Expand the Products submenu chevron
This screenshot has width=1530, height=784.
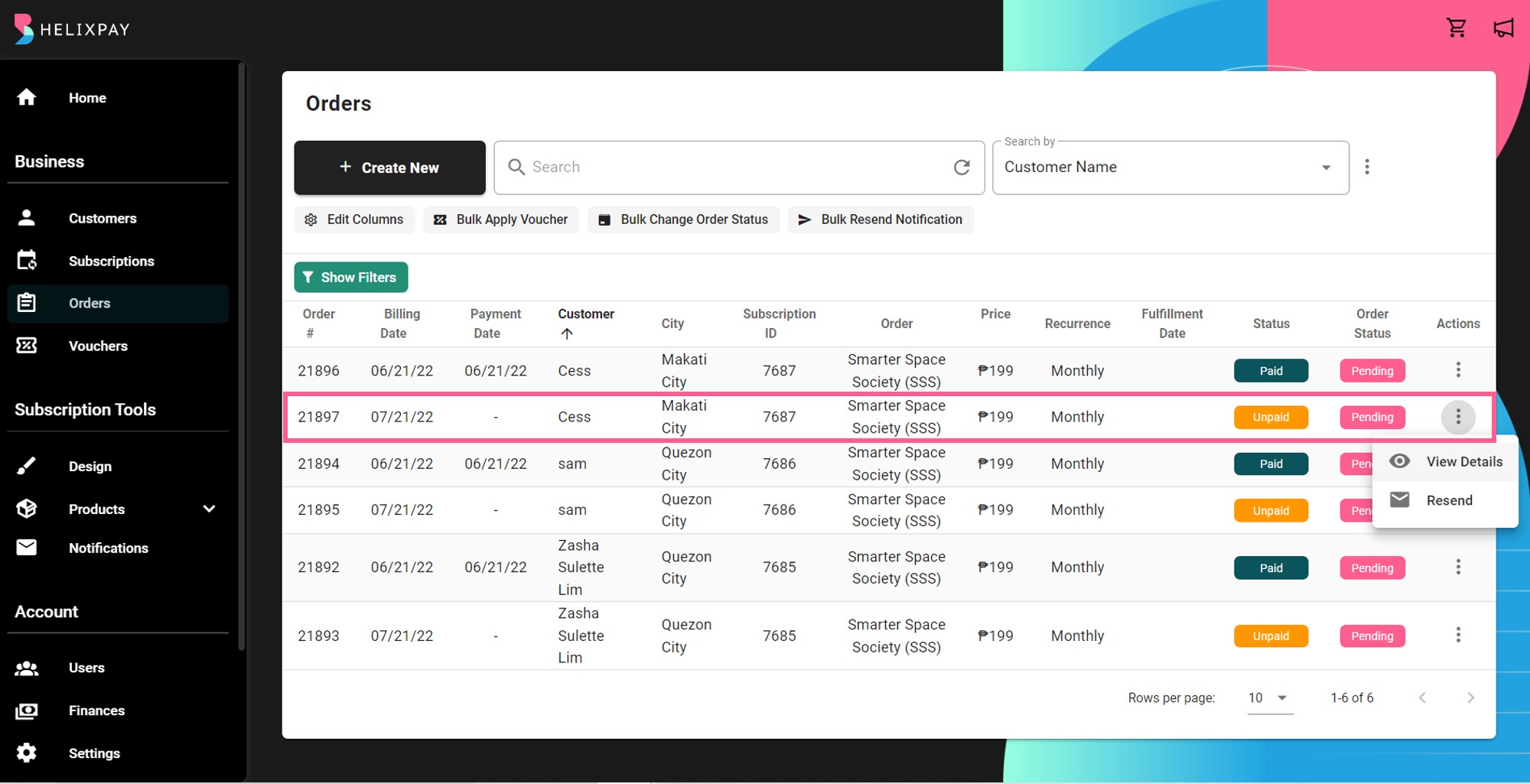[209, 509]
